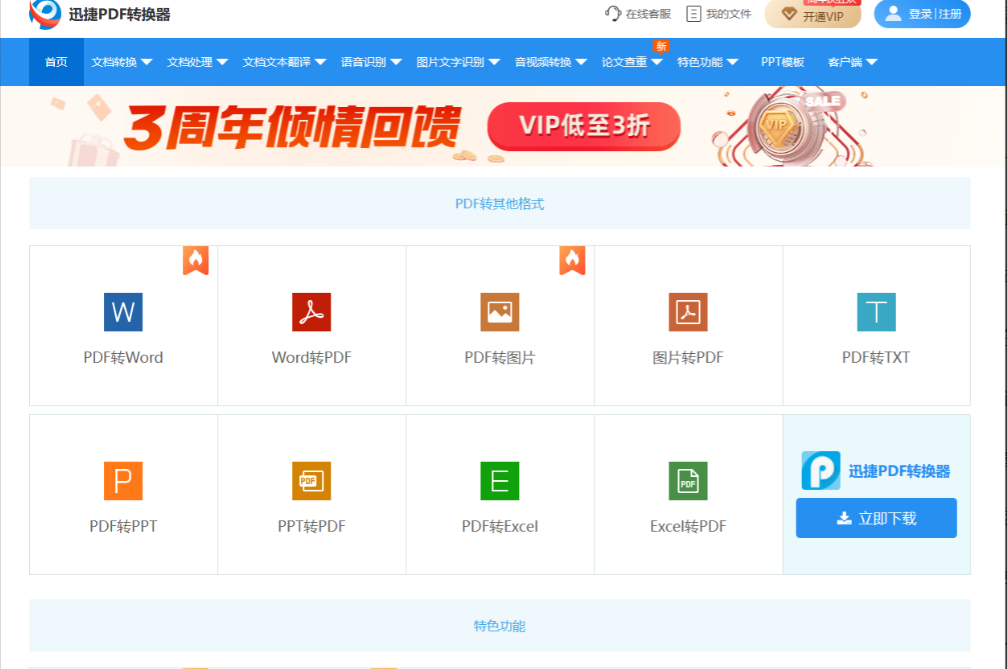Open the PPT模板 menu item
This screenshot has height=669, width=1007.
tap(782, 62)
